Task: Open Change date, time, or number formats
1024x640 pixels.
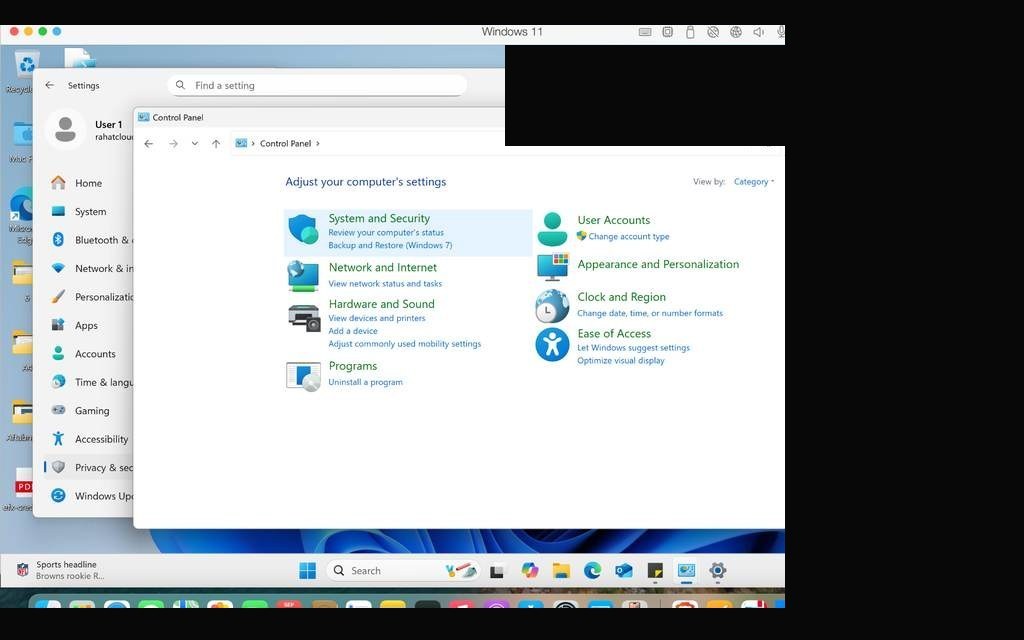Action: click(650, 313)
